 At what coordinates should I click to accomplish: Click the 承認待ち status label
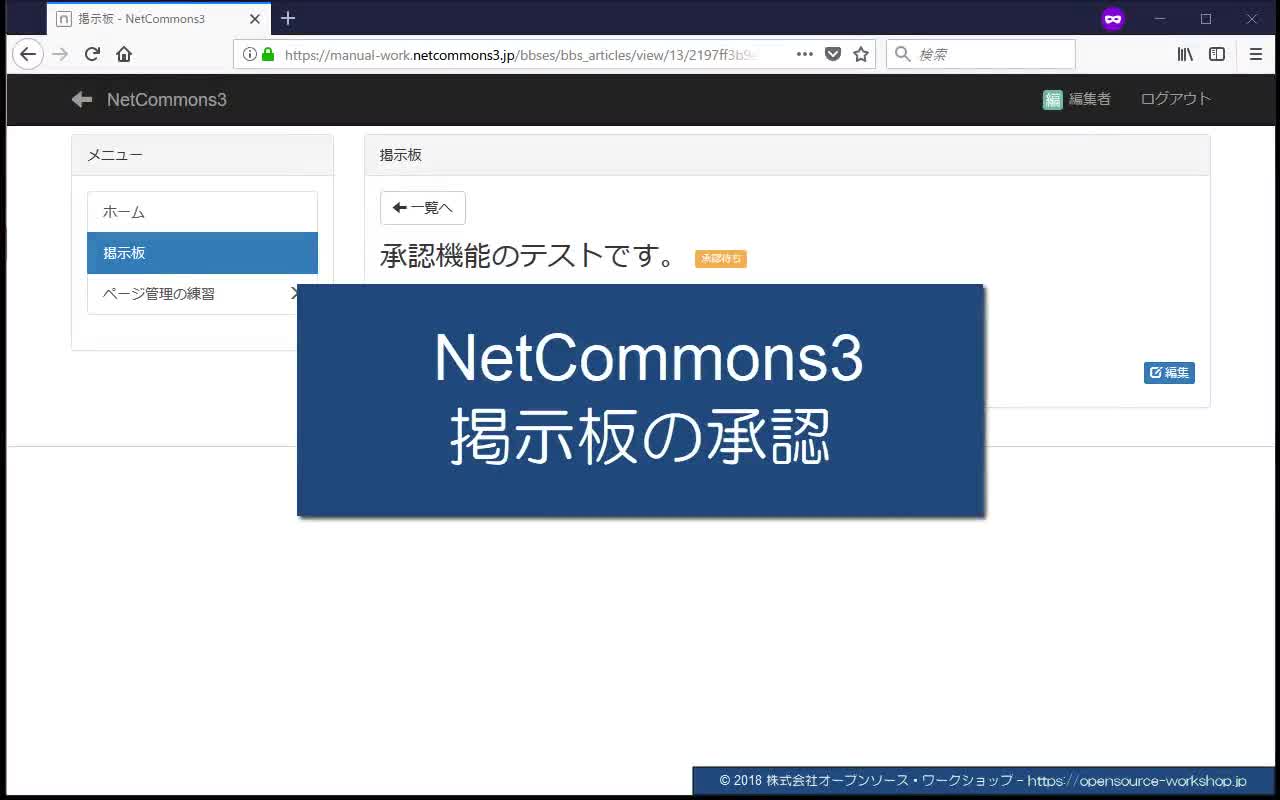coord(721,259)
